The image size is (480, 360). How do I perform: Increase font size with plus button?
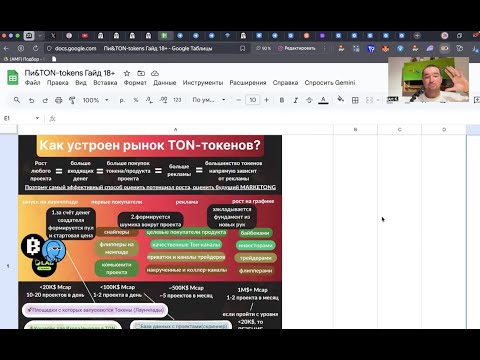[266, 100]
